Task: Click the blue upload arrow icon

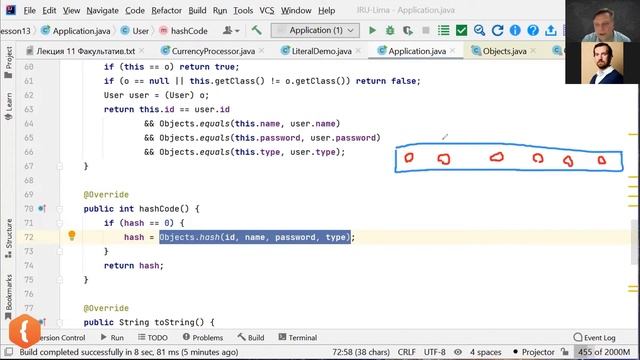Action: [551, 30]
